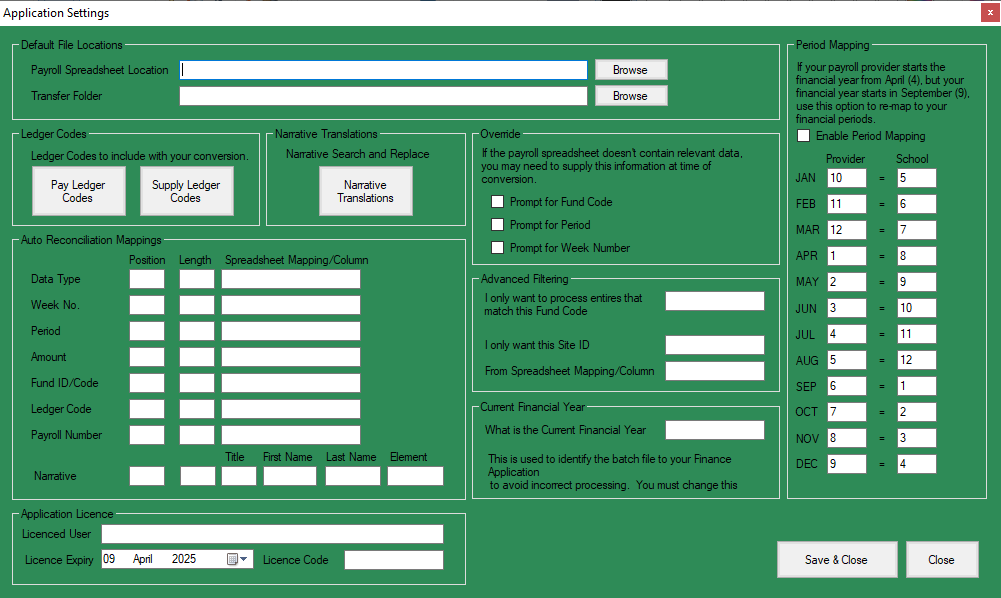Browse for the Payroll Spreadsheet Location
Viewport: 1001px width, 598px height.
click(630, 70)
